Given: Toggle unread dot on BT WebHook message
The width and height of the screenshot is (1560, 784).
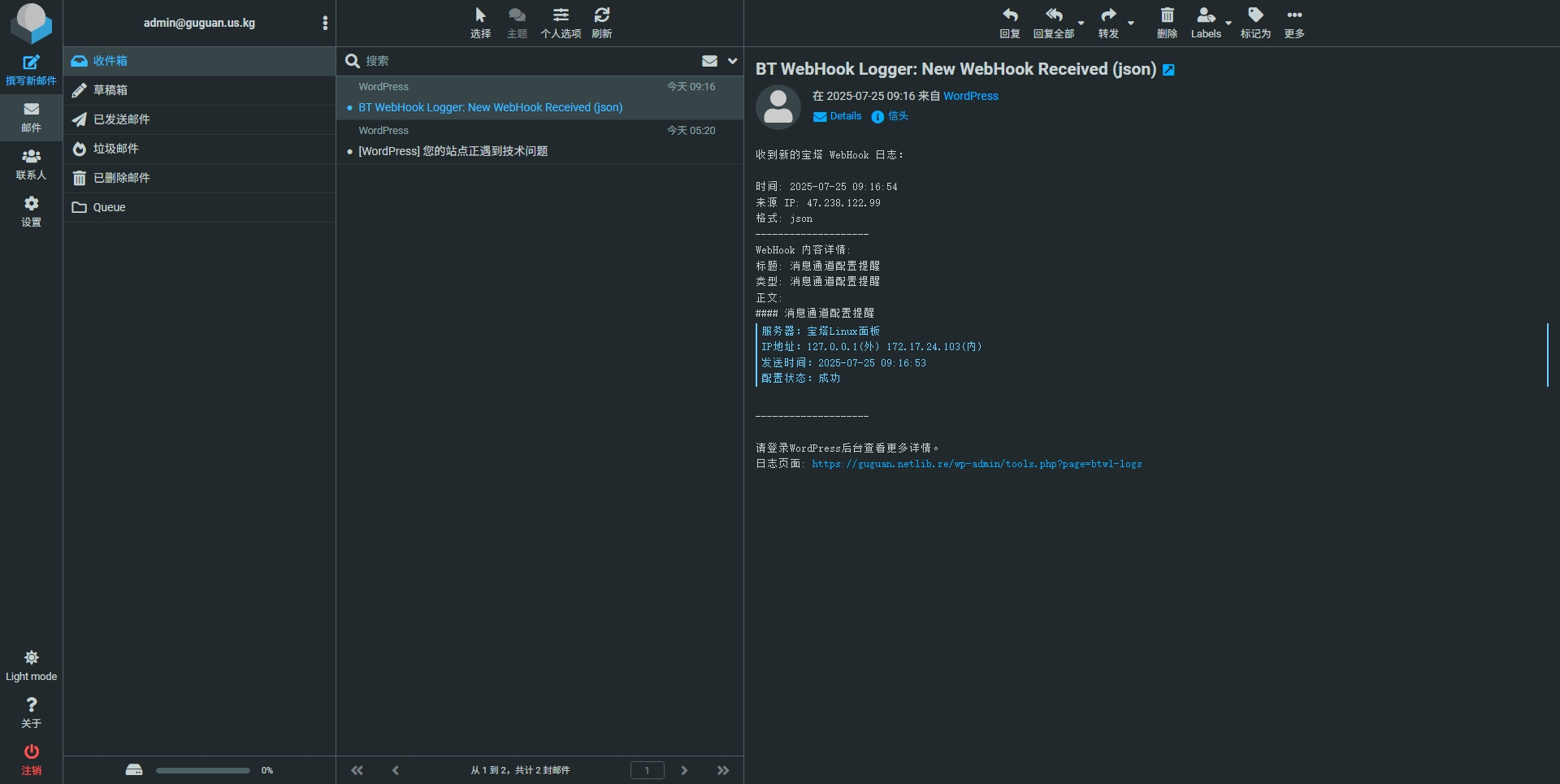Looking at the screenshot, I should click(349, 108).
